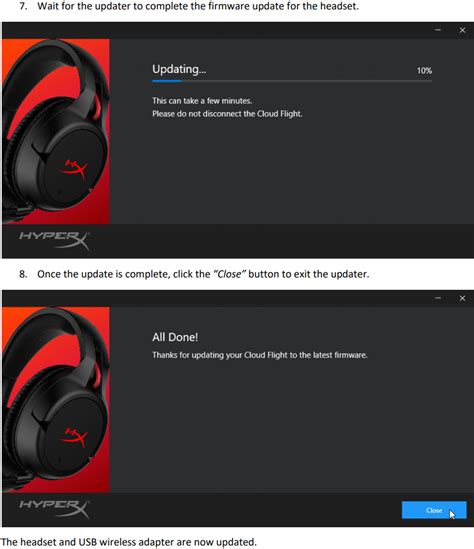Close the All Done window with X
The height and width of the screenshot is (549, 474).
(x=462, y=298)
